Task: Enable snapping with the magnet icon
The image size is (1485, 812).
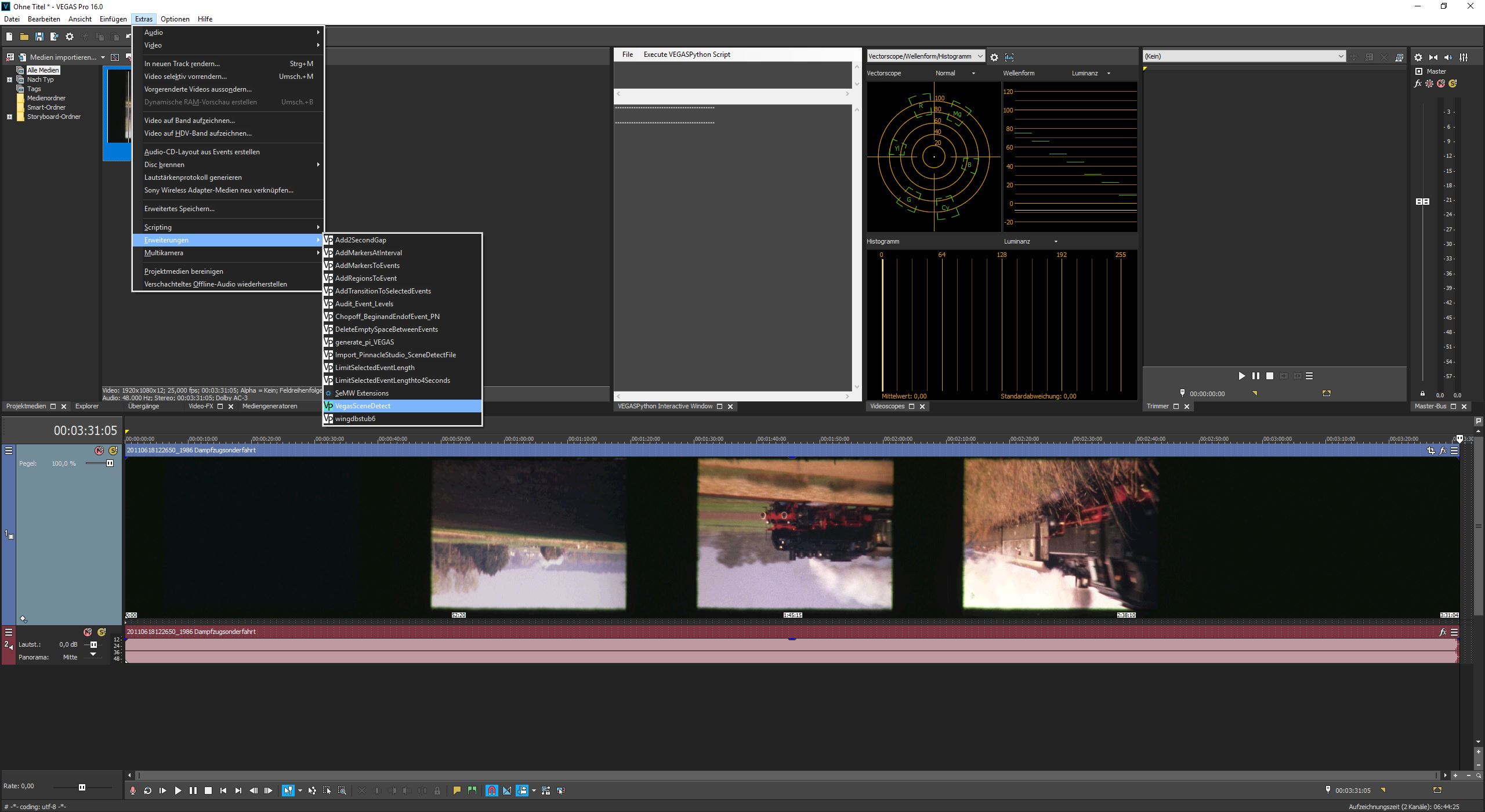Action: (x=491, y=791)
